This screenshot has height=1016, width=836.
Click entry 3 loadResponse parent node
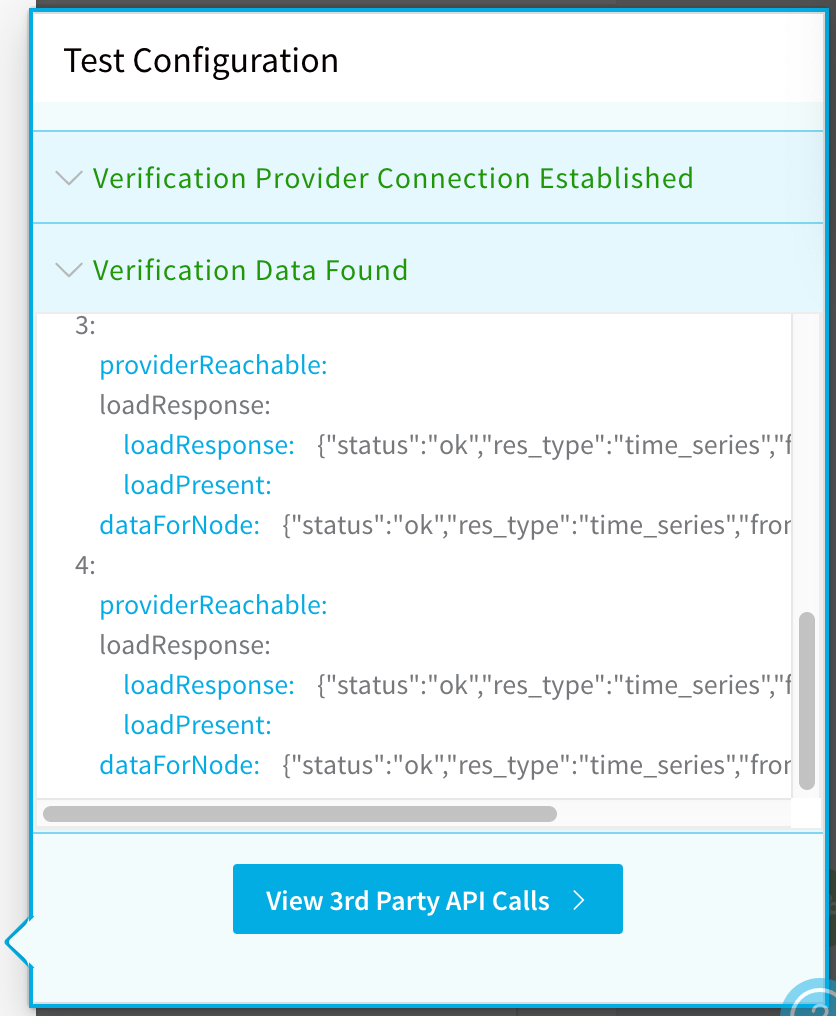(x=185, y=406)
